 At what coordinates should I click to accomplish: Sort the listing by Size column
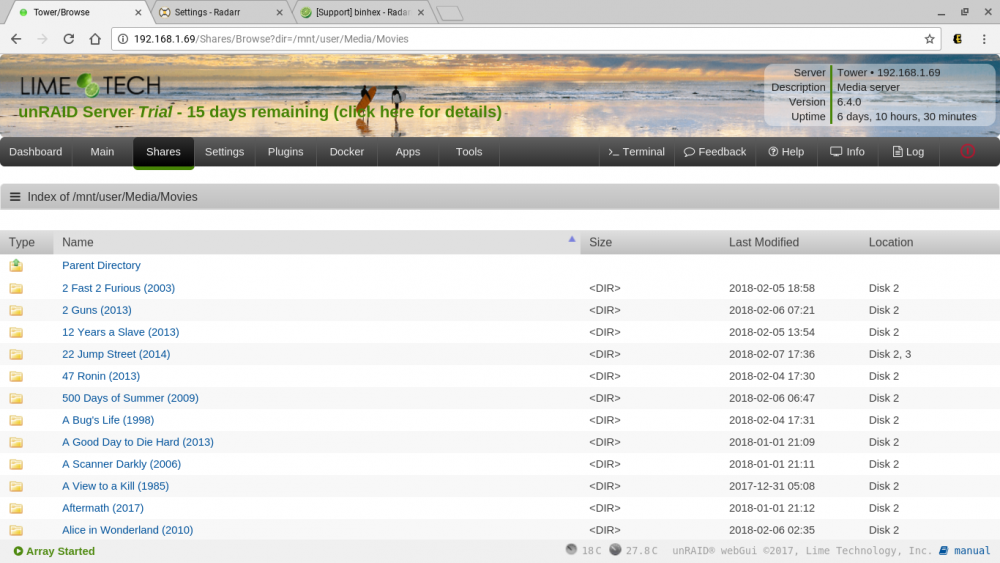click(x=601, y=242)
